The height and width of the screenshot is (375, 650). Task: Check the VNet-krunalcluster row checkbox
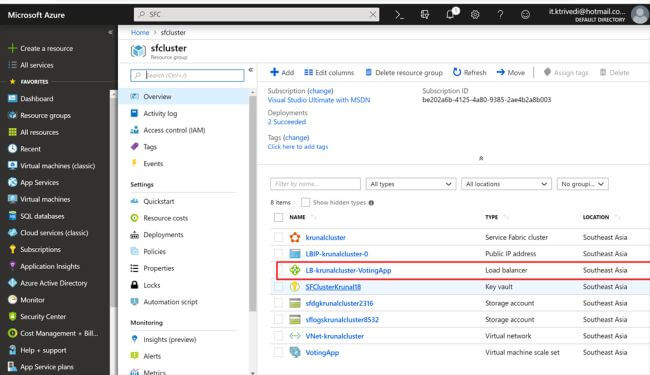[279, 336]
